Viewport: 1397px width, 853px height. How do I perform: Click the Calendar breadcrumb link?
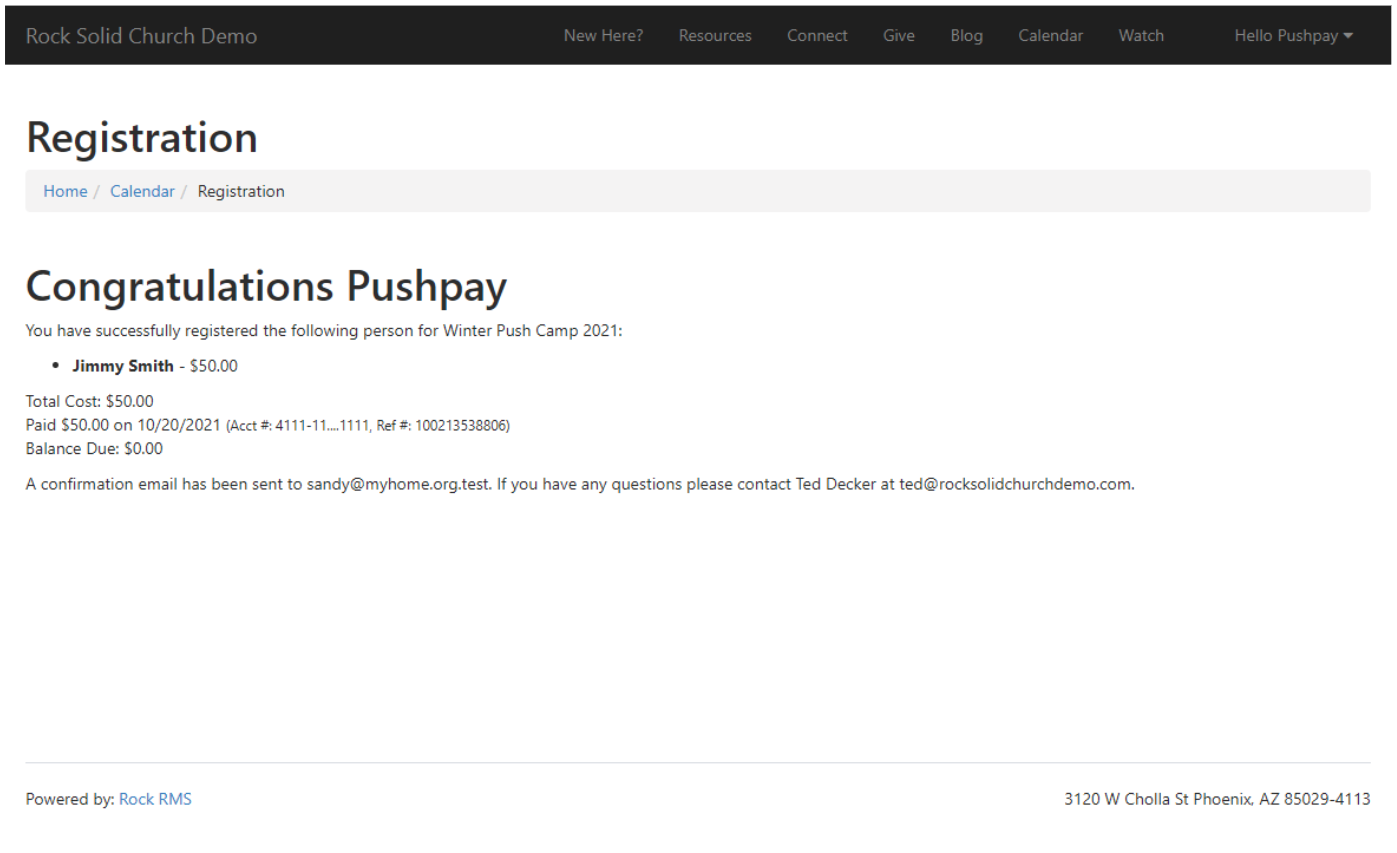click(142, 191)
